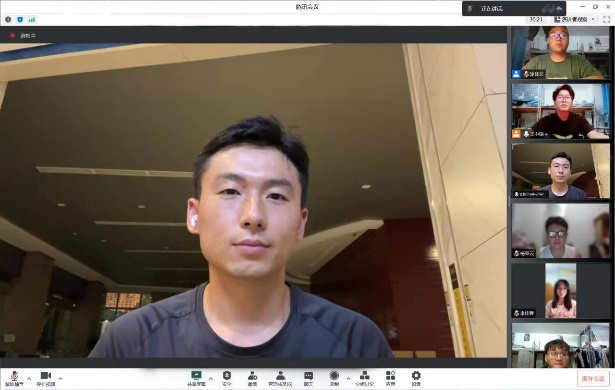Image resolution: width=615 pixels, height=390 pixels.
Task: Enter full screen with the corner-brackets icon
Action: (x=606, y=19)
